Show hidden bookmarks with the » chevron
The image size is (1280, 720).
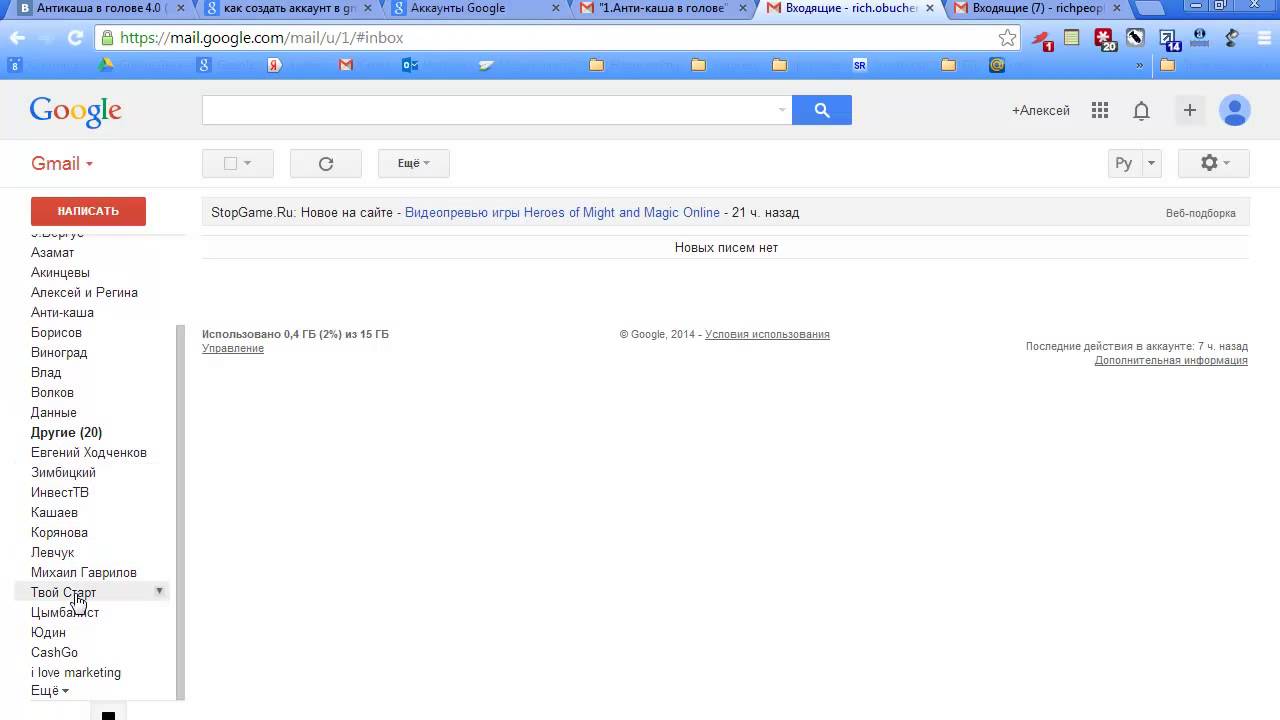pyautogui.click(x=1139, y=65)
